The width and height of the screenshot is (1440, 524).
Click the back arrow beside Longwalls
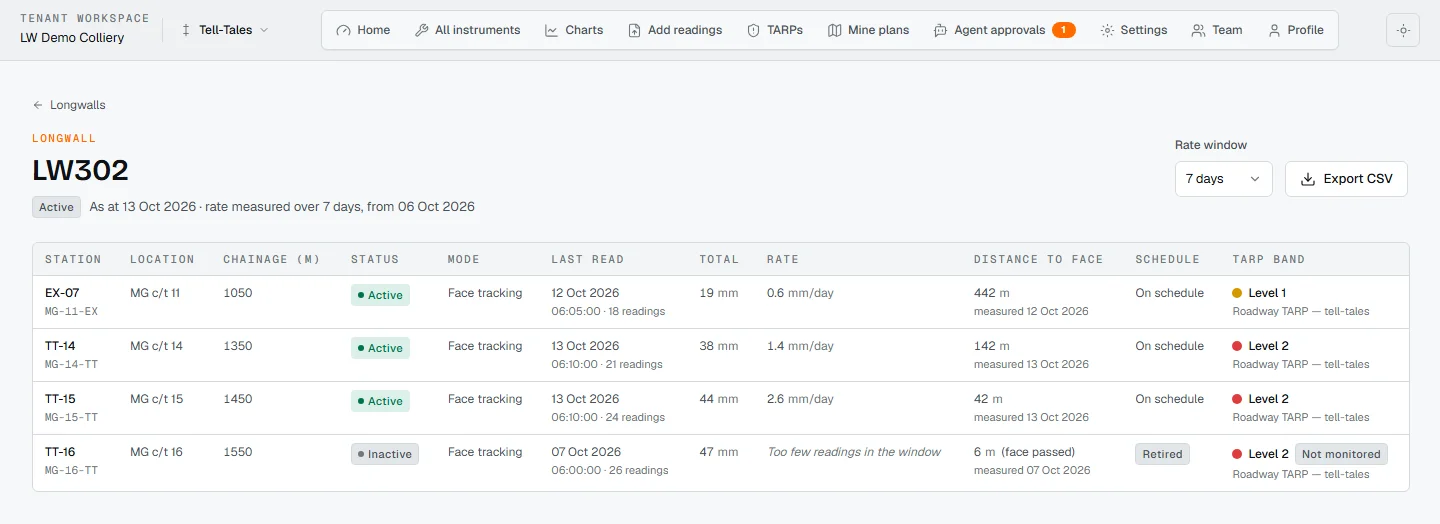(38, 105)
